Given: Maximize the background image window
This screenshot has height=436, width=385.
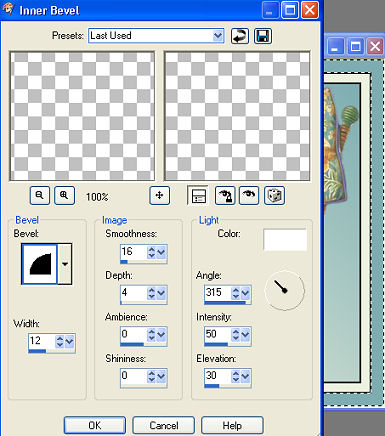Looking at the screenshot, I should tap(355, 46).
